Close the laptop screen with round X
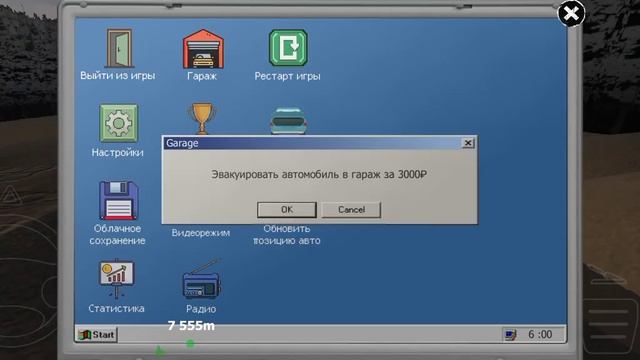Screen dimensions: 640x360 point(571,14)
